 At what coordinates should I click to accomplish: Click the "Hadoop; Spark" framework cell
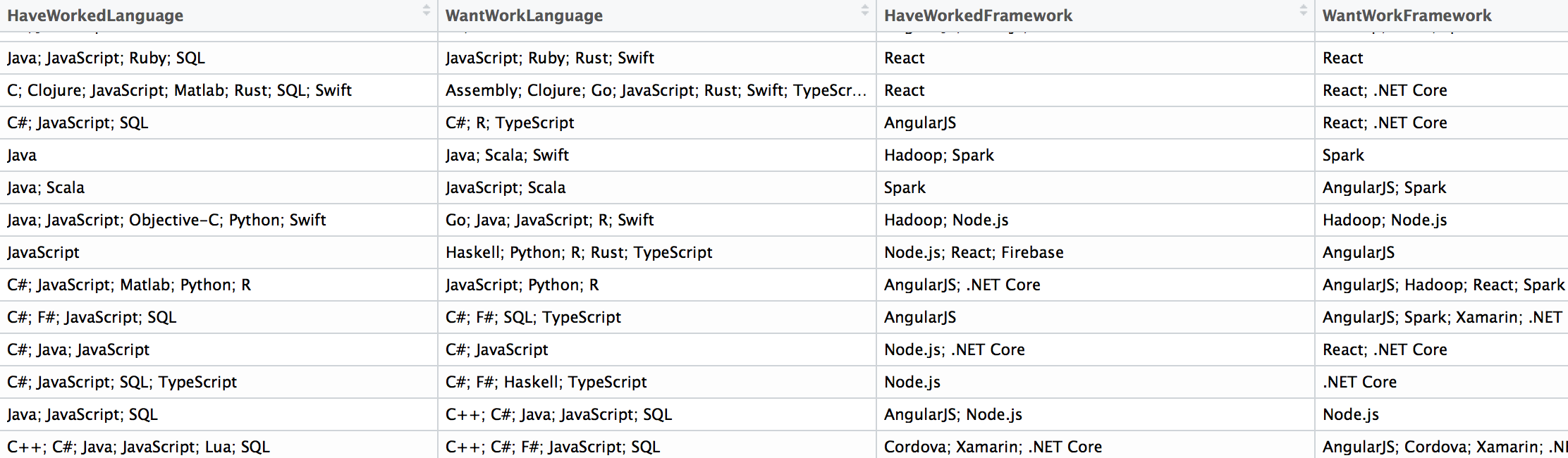pyautogui.click(x=938, y=155)
